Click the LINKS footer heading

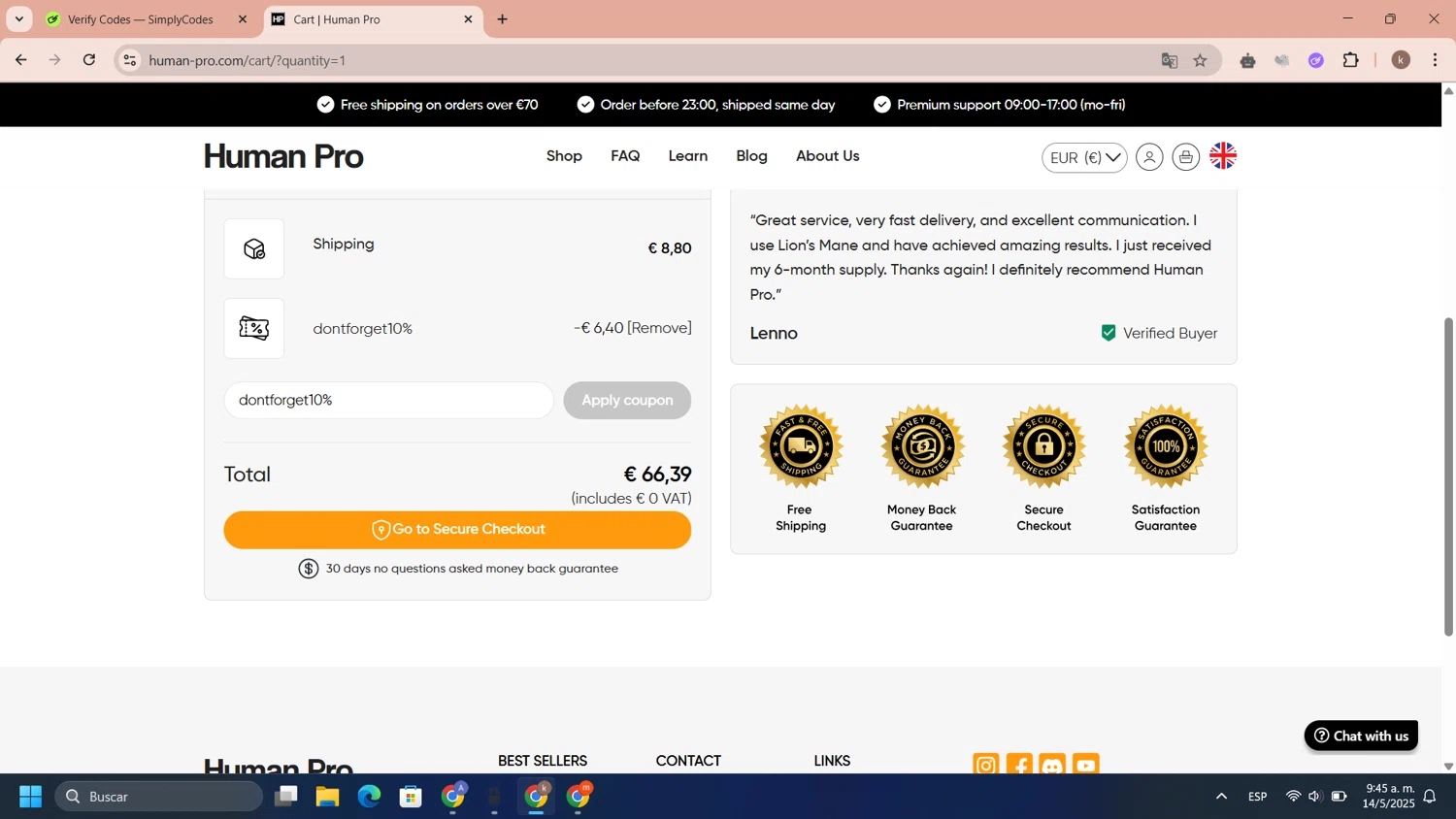point(832,761)
